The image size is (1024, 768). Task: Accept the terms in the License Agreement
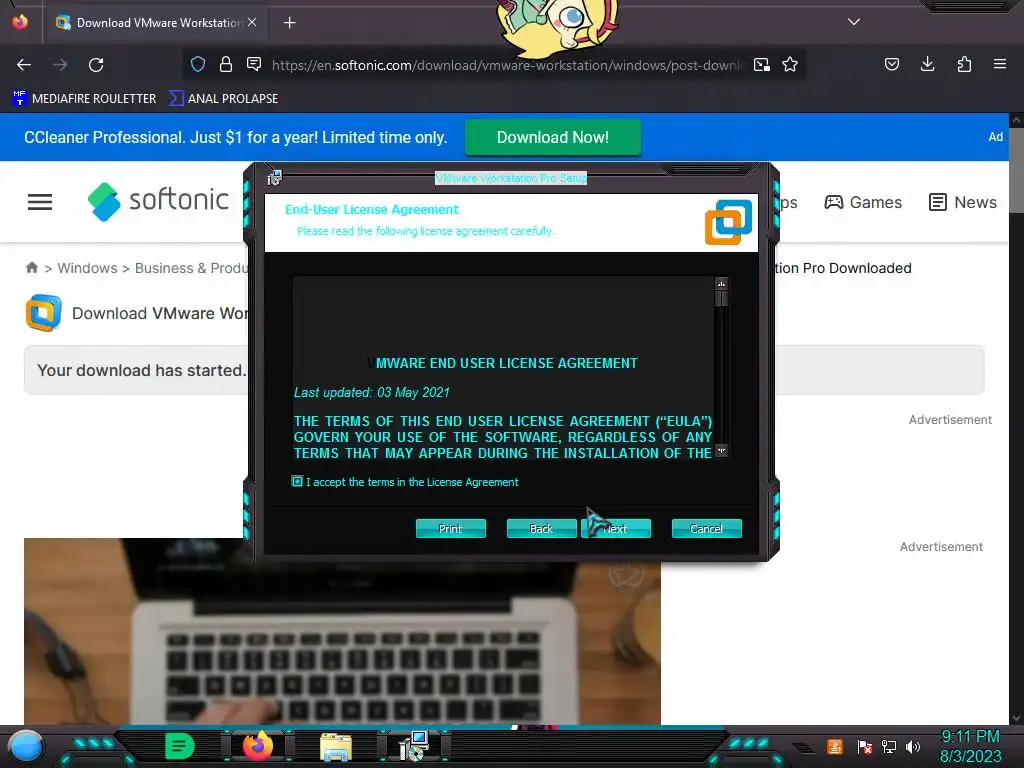[297, 481]
